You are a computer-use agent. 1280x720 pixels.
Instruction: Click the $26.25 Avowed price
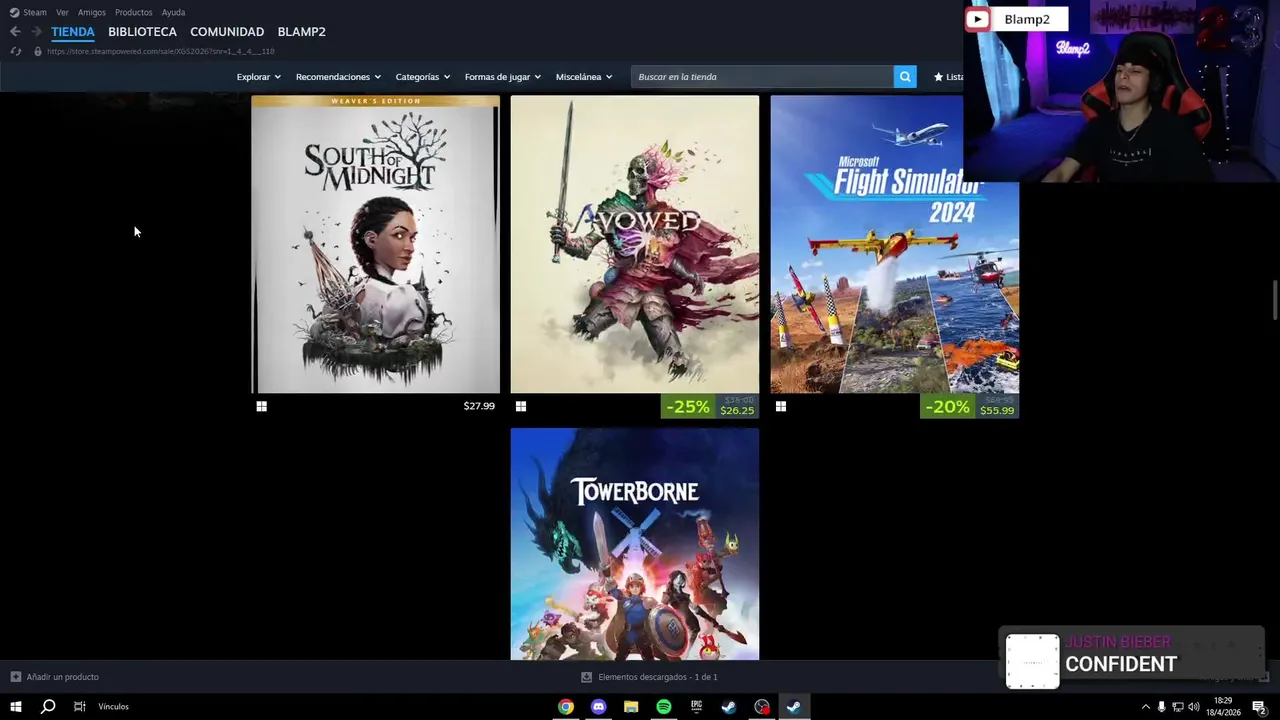737,411
